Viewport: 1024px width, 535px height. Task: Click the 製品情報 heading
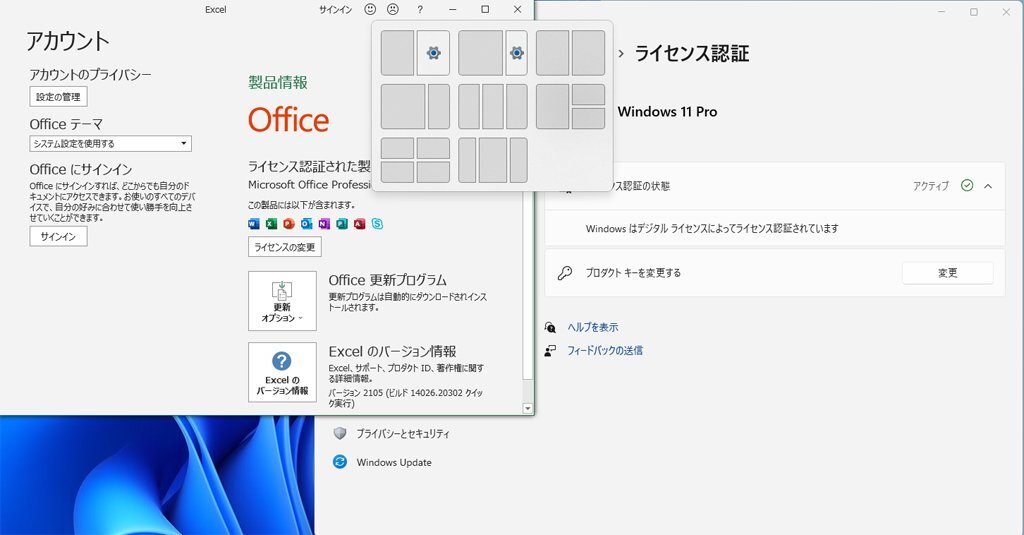[278, 82]
